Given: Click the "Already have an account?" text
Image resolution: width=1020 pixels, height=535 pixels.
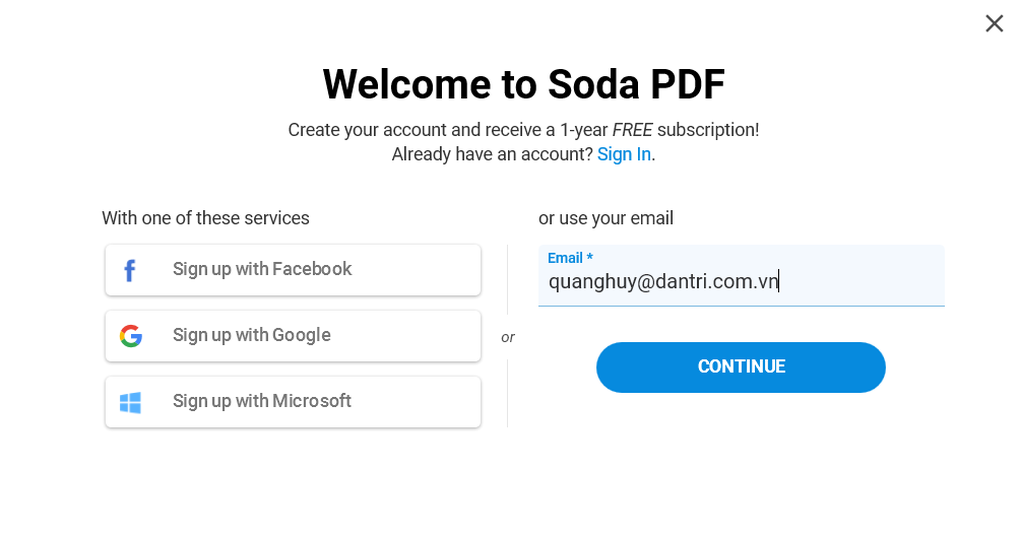Looking at the screenshot, I should 492,154.
